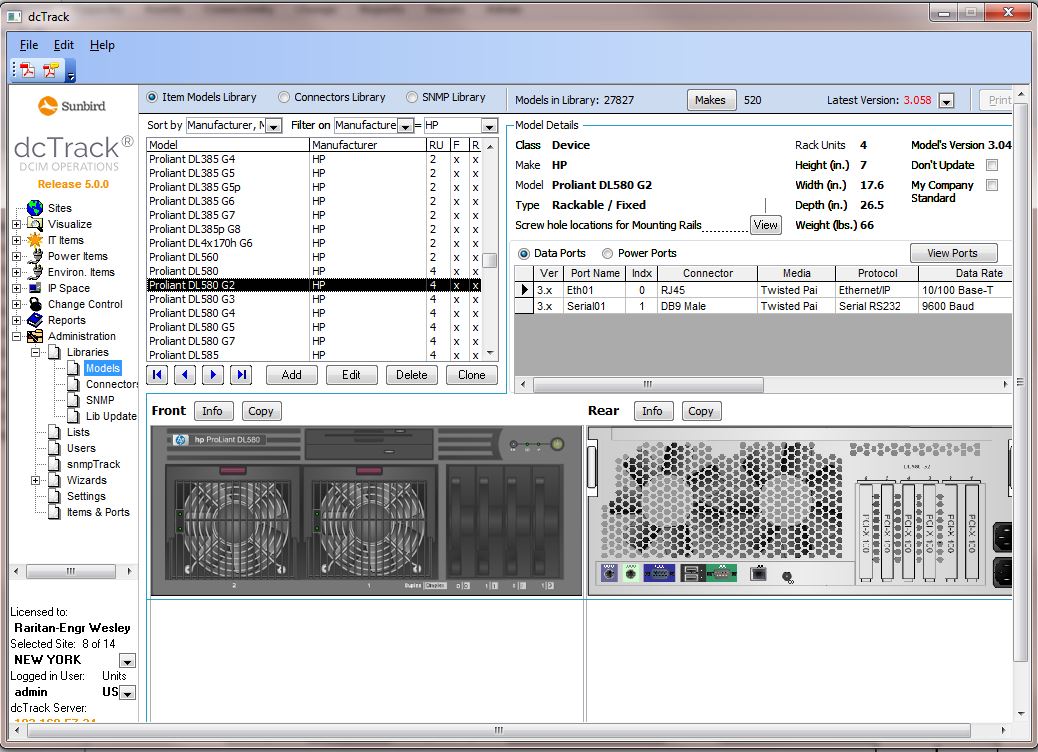Click the Users page icon
This screenshot has width=1038, height=752.
point(55,448)
